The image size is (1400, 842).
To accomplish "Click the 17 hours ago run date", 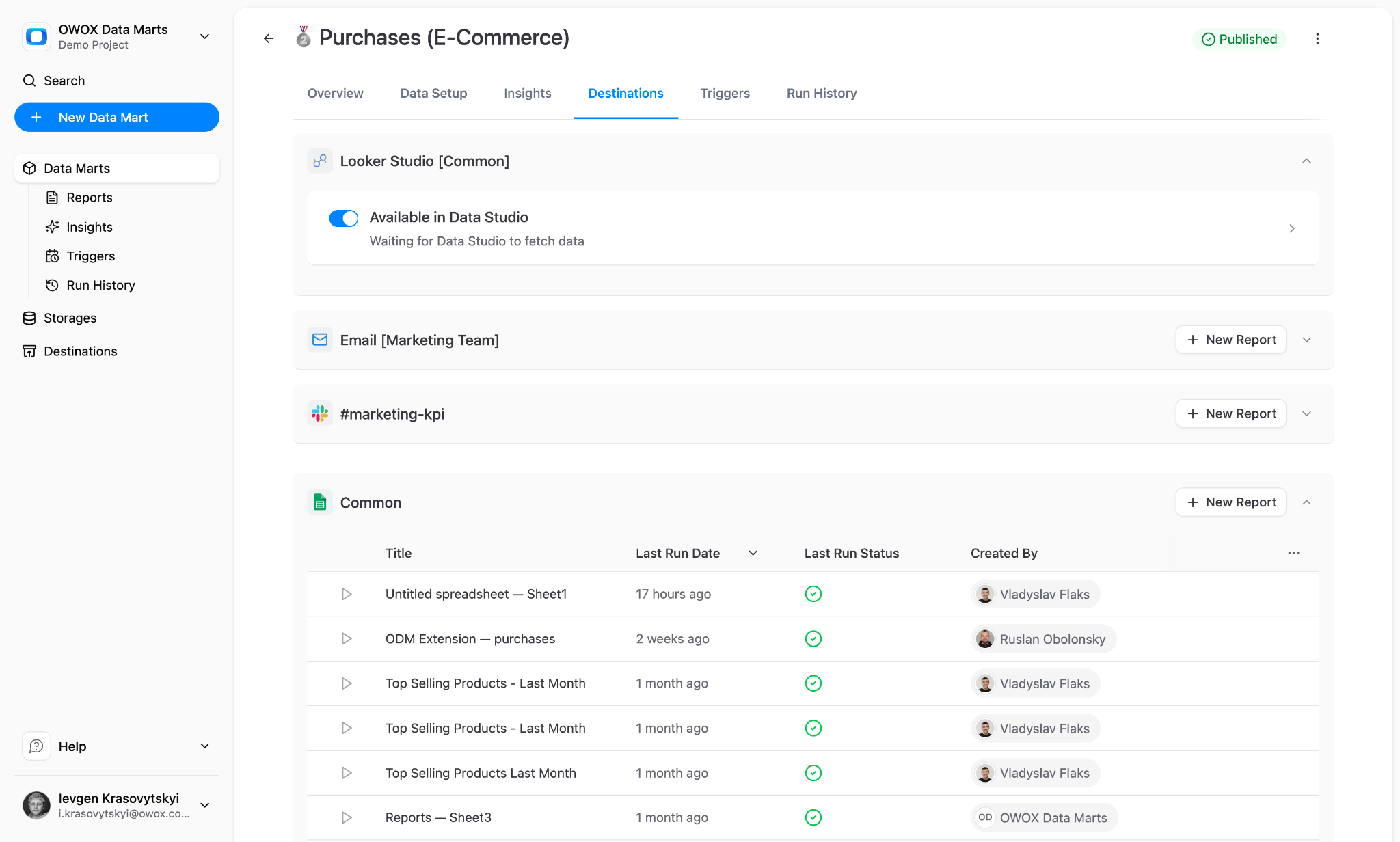I will tap(673, 594).
